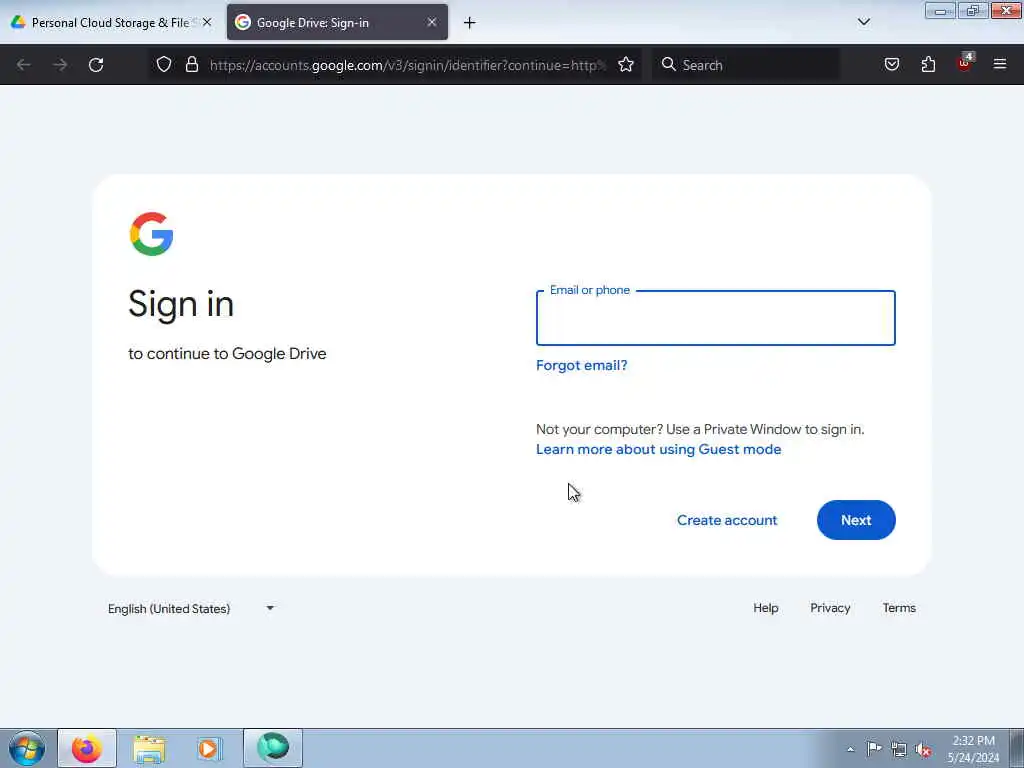Click the Next button
This screenshot has width=1024, height=768.
coord(856,520)
